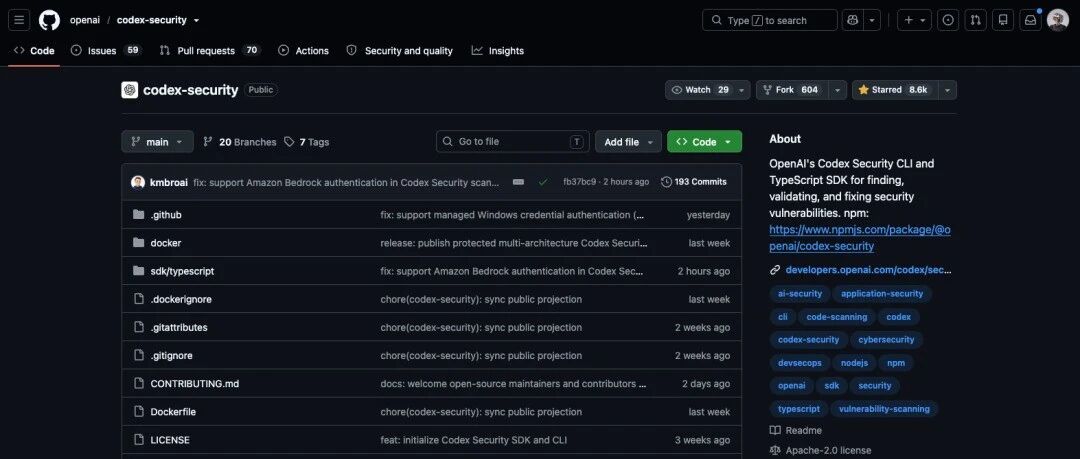Viewport: 1080px width, 459px height.
Task: Open the .dockerignore file
Action: [181, 299]
